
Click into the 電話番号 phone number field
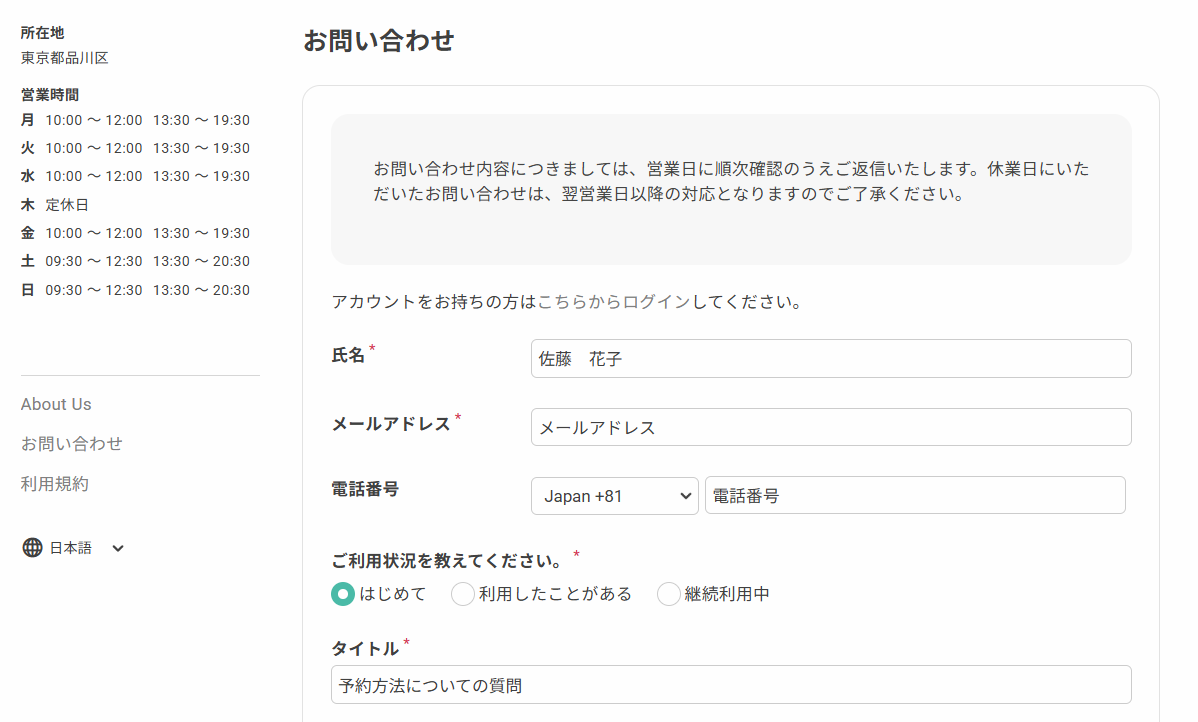[914, 496]
